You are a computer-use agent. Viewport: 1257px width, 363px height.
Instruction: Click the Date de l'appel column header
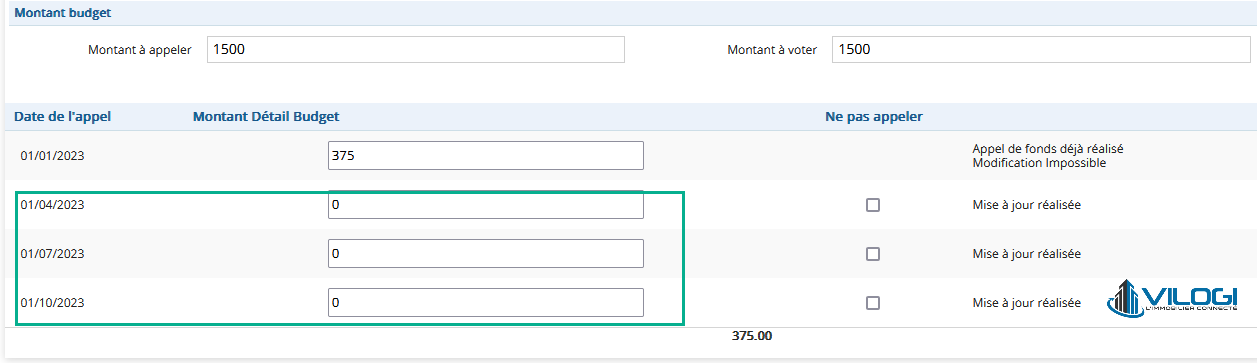click(x=62, y=116)
